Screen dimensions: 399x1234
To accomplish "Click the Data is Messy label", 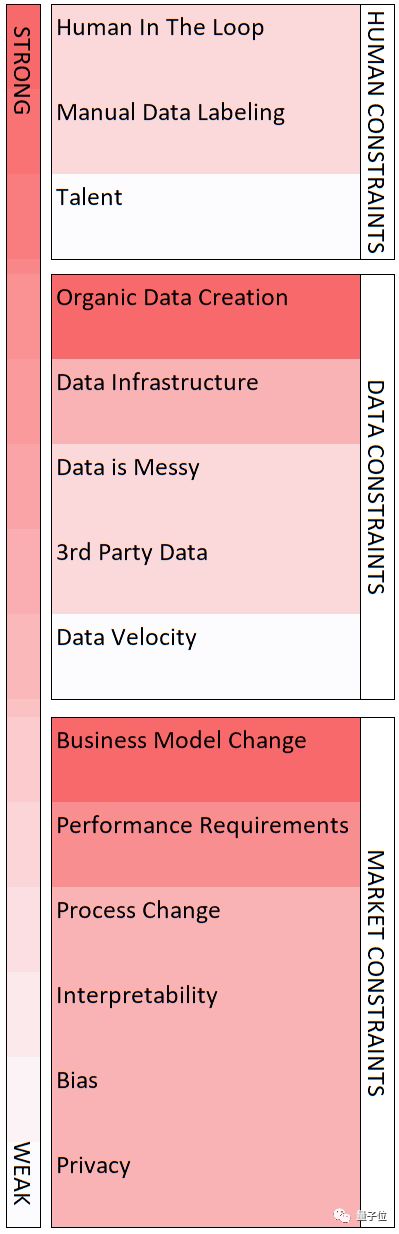I will click(x=128, y=468).
